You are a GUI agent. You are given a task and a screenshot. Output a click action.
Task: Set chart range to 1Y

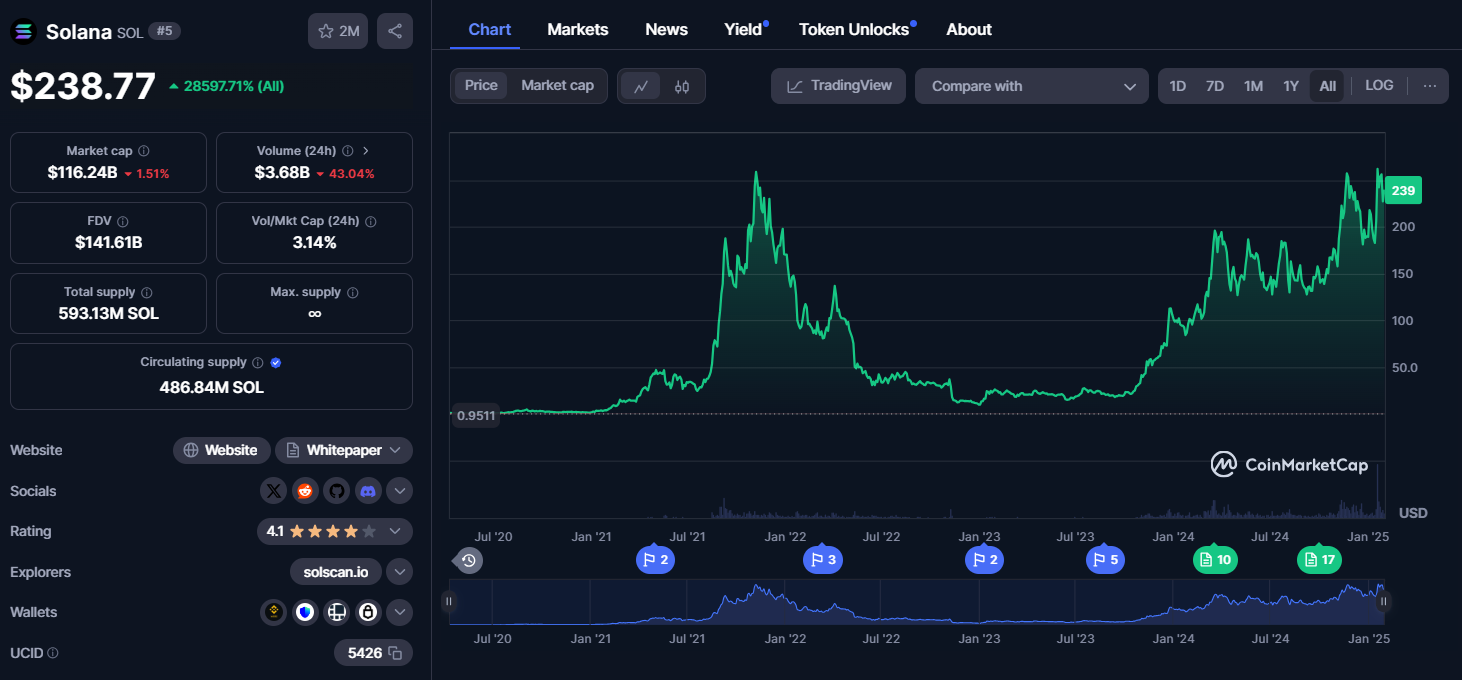pyautogui.click(x=1291, y=86)
